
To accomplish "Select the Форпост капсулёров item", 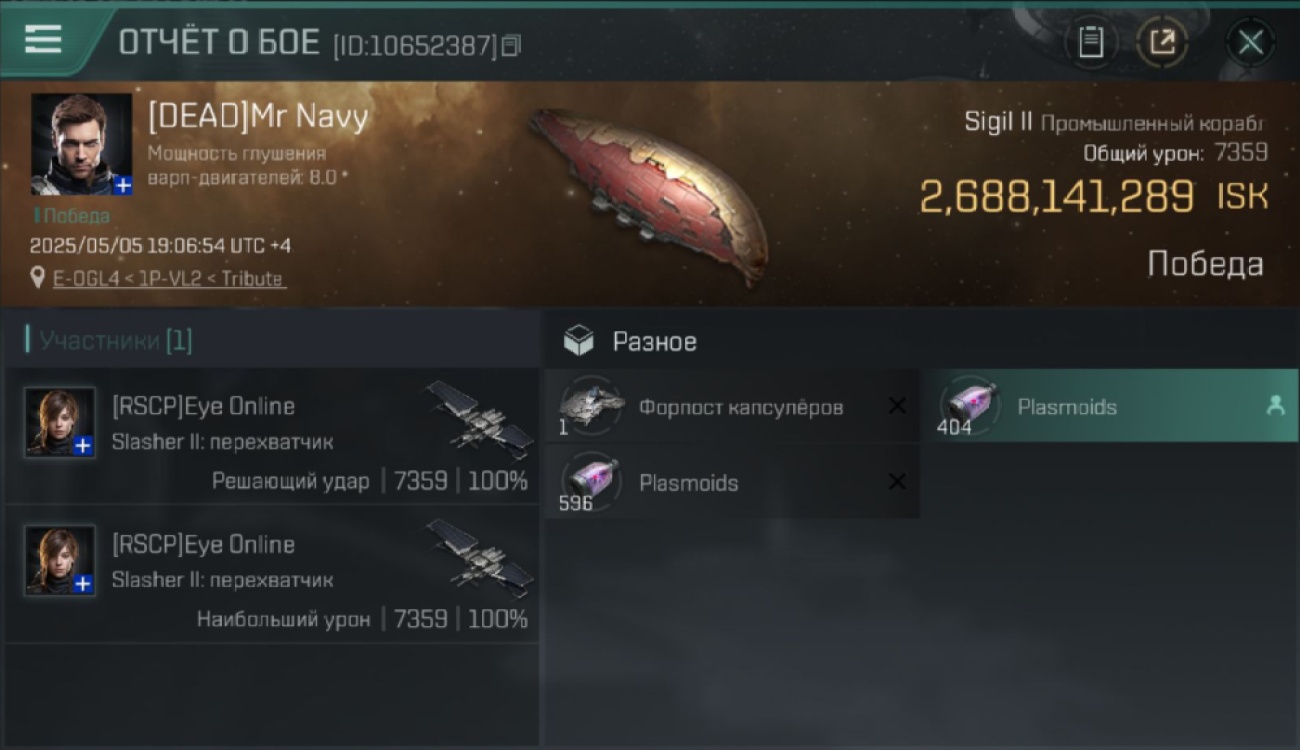I will [x=732, y=406].
